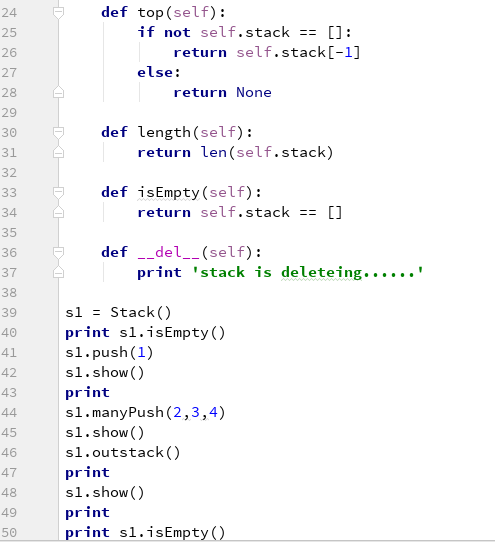The height and width of the screenshot is (542, 495).
Task: Click the __del__ method name
Action: [x=169, y=253]
